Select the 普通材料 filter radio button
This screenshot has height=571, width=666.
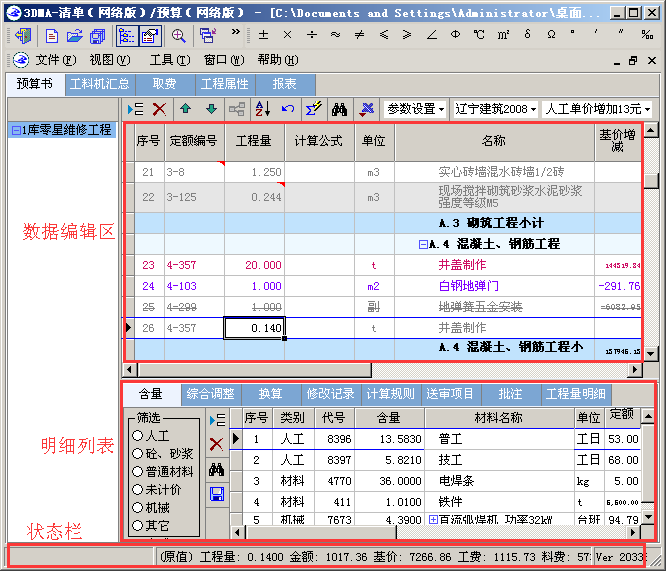(137, 472)
